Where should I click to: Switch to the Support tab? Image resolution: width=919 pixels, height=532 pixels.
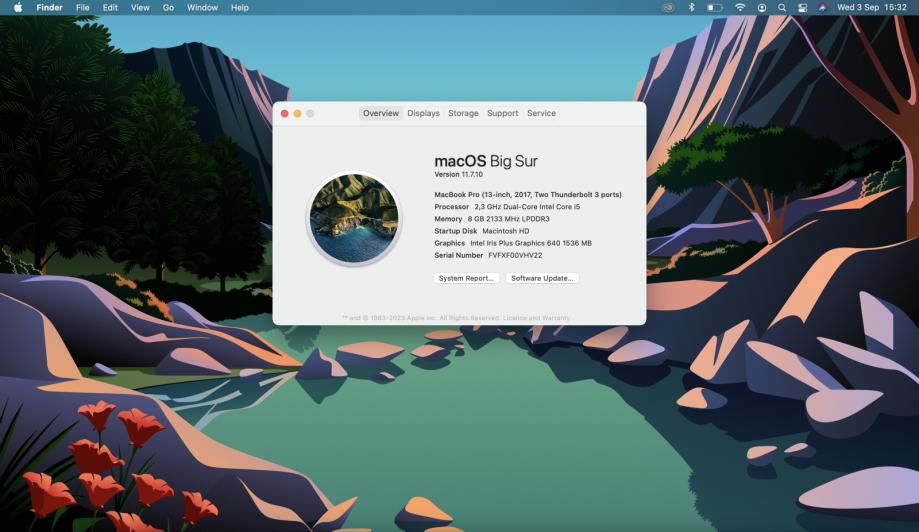502,113
